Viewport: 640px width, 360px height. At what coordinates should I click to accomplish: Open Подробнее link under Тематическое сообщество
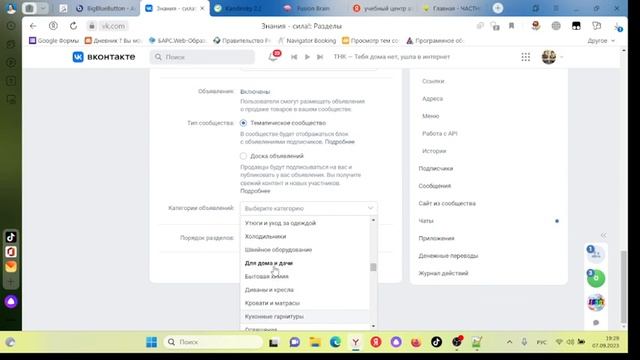point(340,142)
